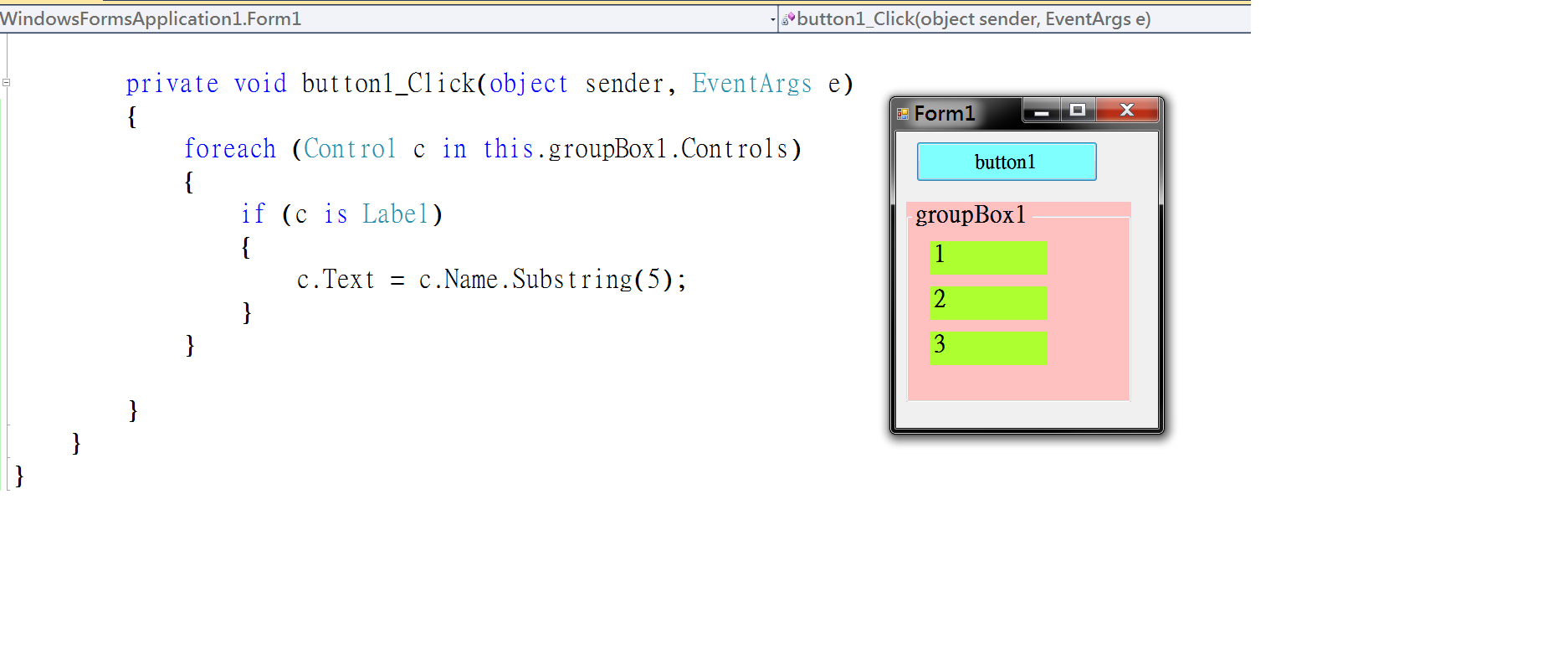This screenshot has width=1568, height=664.
Task: Minimize the Form1 window
Action: click(1042, 111)
